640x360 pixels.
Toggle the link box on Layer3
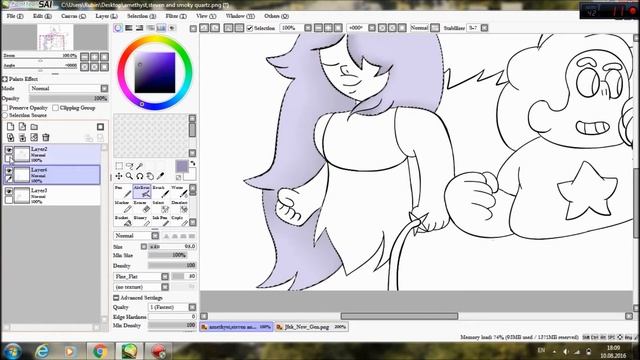pos(9,200)
